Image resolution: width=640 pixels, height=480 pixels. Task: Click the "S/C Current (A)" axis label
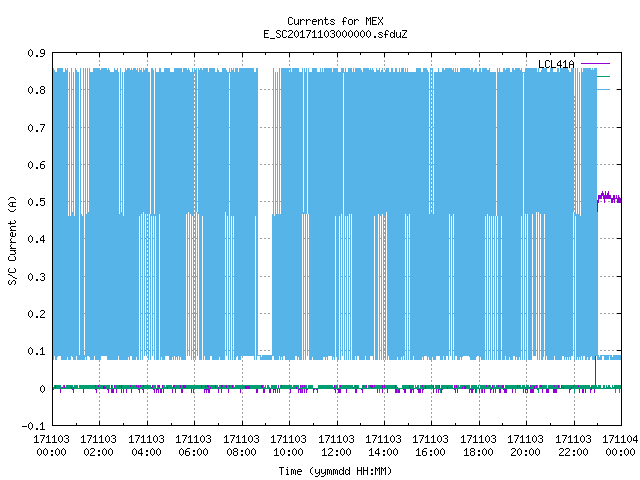pyautogui.click(x=12, y=241)
